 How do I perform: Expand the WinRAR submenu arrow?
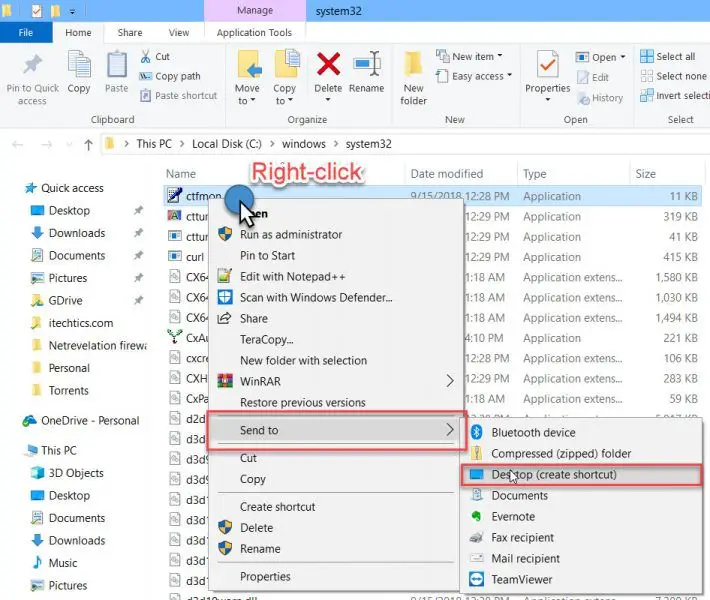point(450,381)
